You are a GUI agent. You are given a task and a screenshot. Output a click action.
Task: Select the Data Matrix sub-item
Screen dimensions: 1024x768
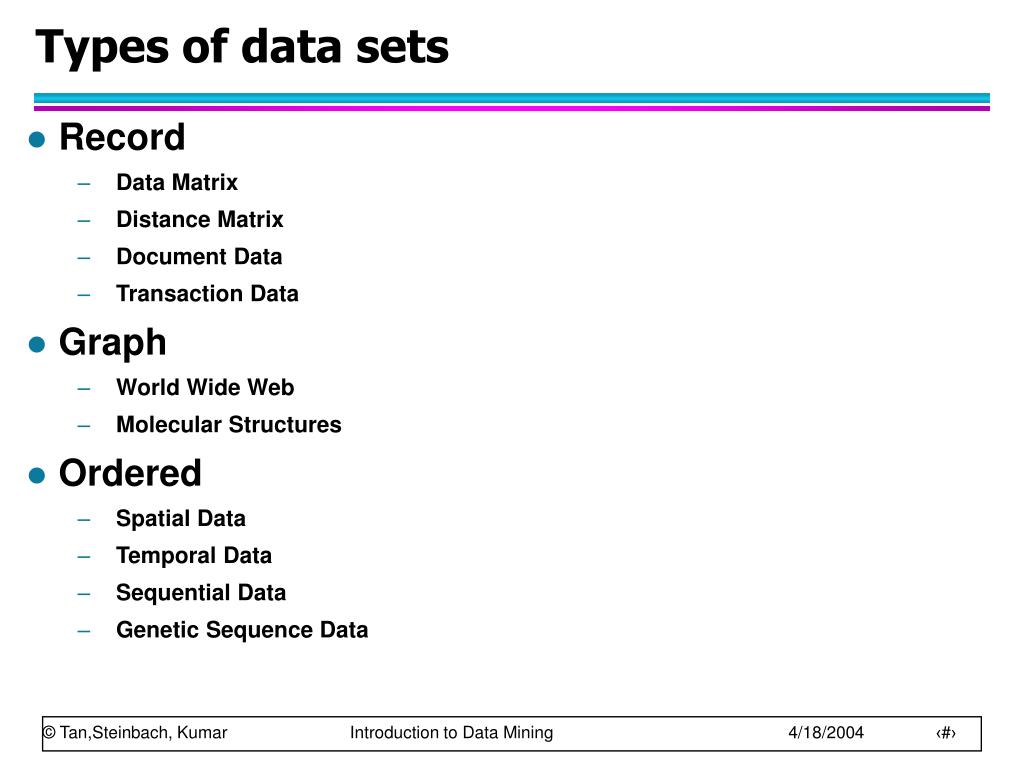point(177,182)
